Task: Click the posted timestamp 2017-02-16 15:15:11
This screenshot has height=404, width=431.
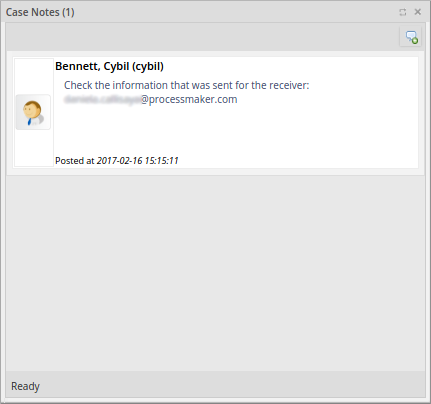Action: 138,161
